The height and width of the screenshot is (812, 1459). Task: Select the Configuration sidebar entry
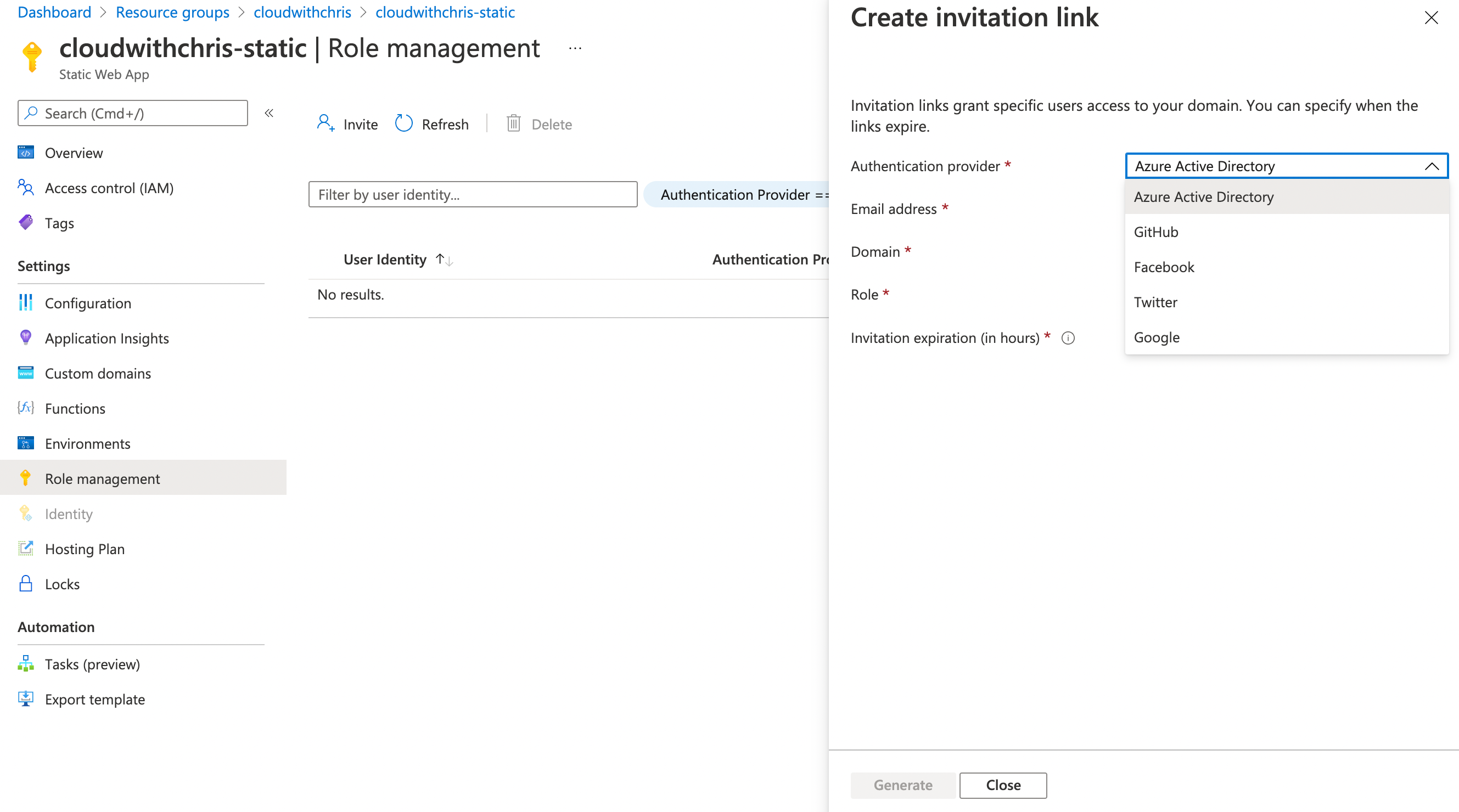pyautogui.click(x=88, y=303)
